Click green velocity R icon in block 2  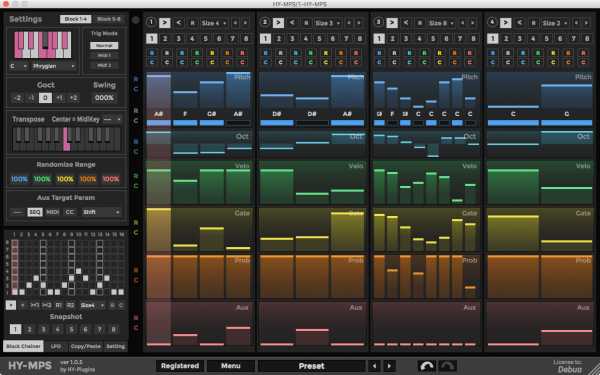click(310, 53)
